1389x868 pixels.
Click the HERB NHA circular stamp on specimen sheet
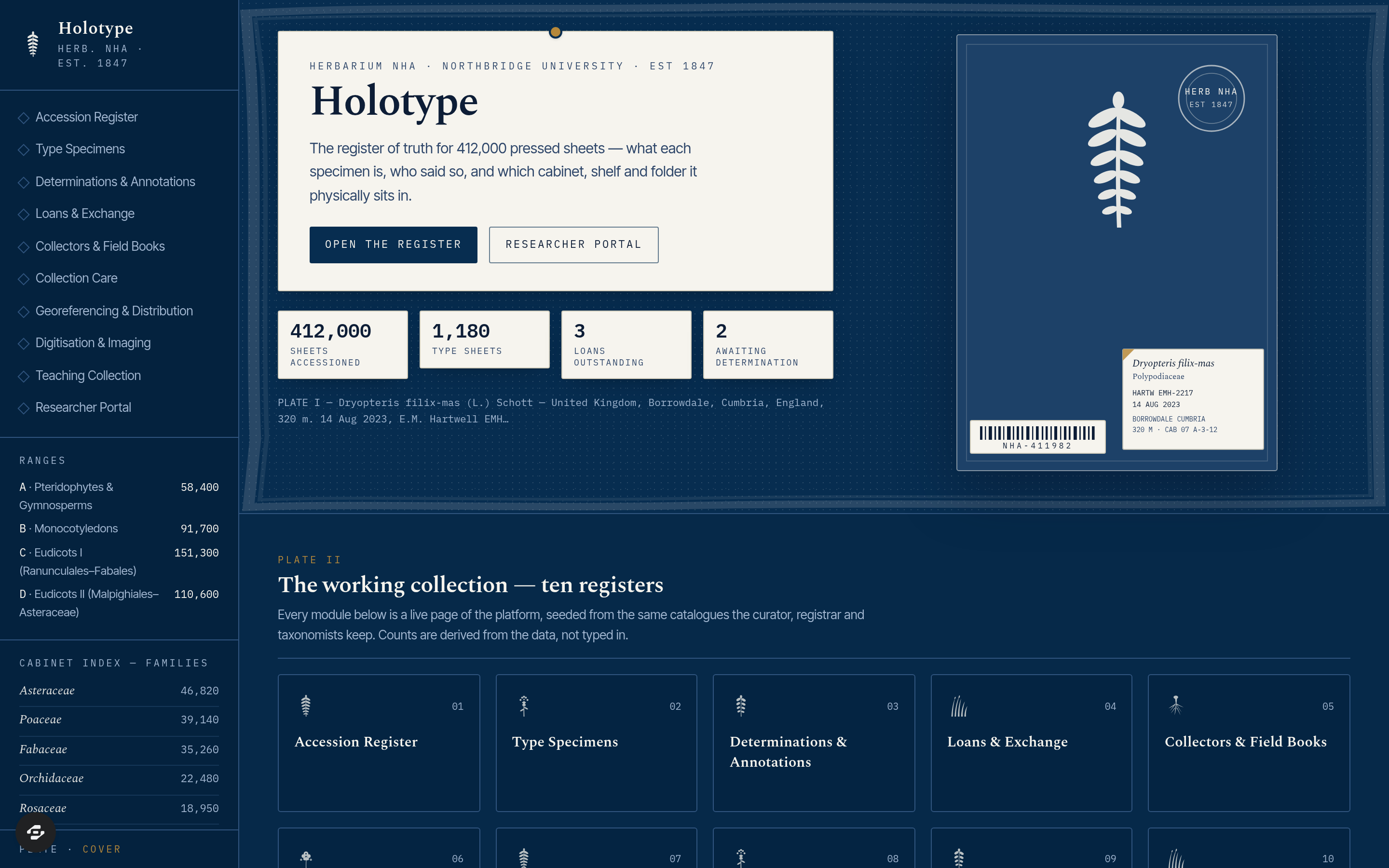point(1211,98)
